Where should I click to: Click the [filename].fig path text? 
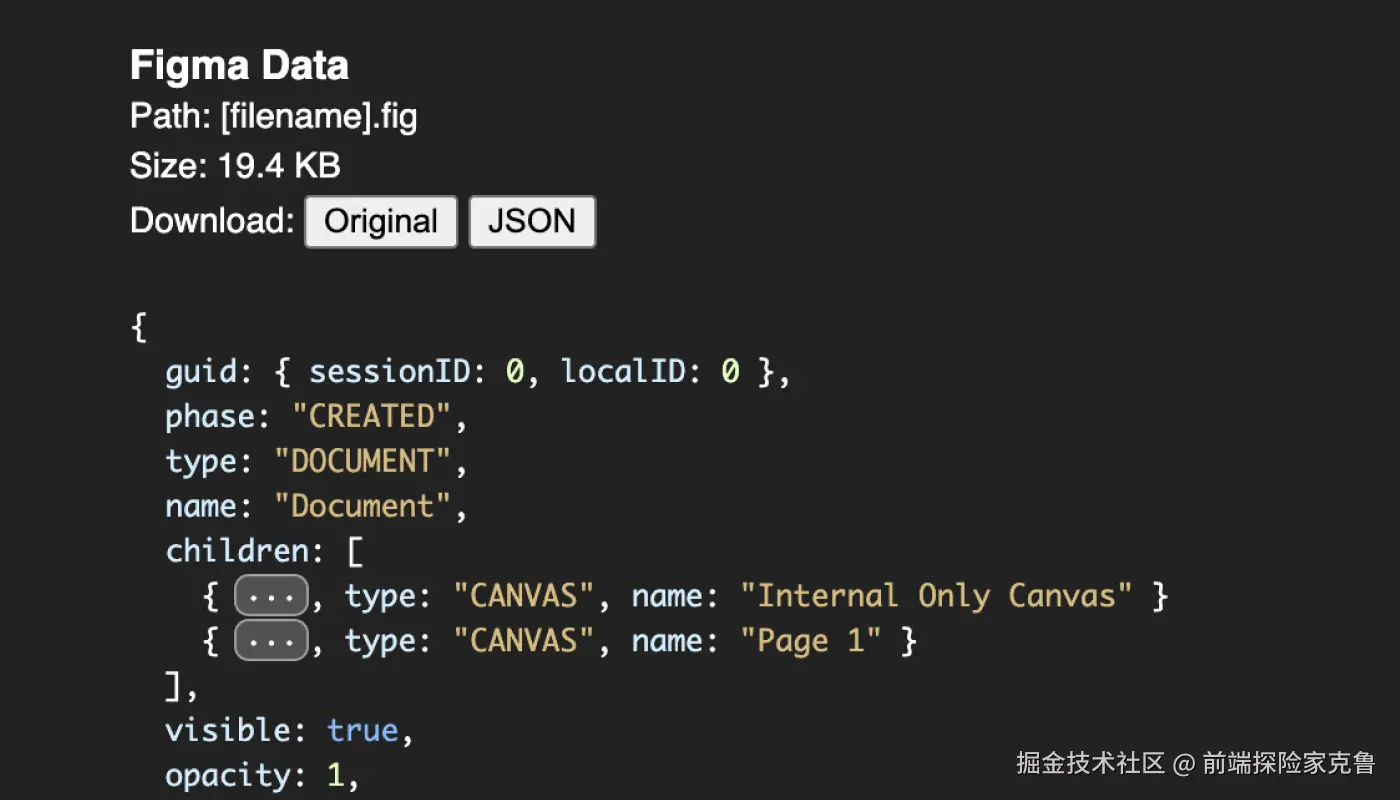(x=319, y=117)
